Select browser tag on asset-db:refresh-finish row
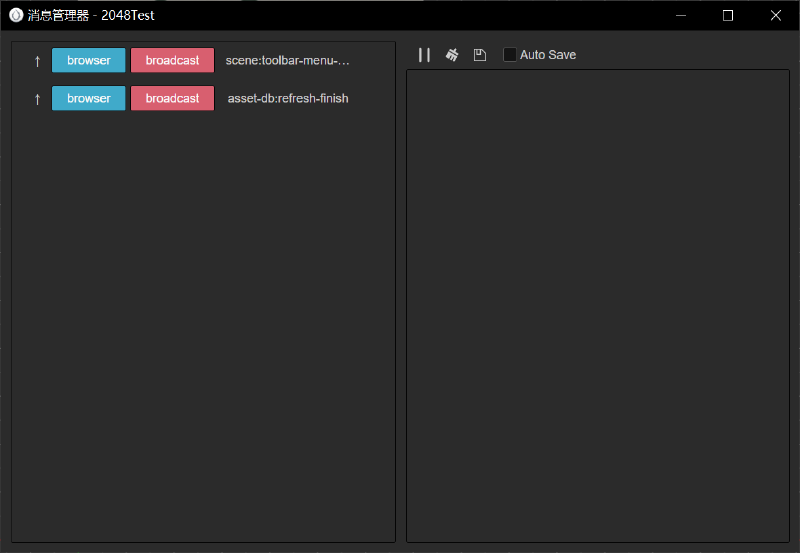 click(88, 98)
